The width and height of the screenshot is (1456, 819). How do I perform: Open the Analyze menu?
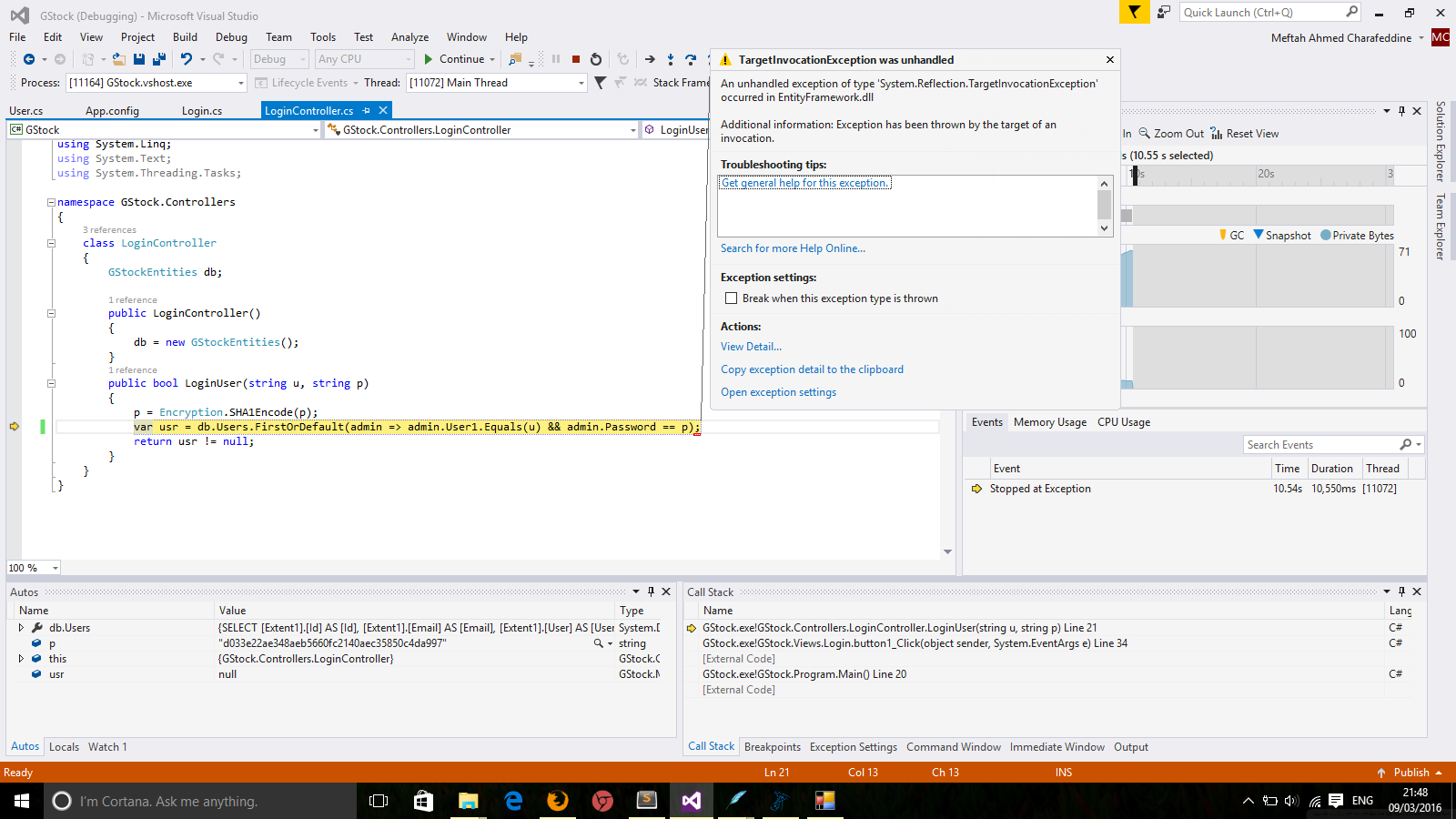[409, 37]
